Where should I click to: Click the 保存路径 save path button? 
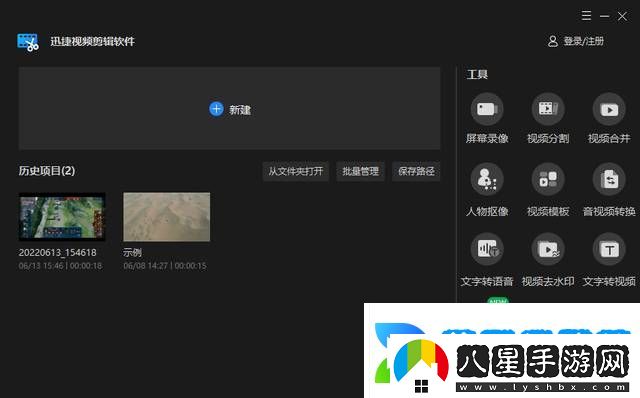tap(416, 171)
